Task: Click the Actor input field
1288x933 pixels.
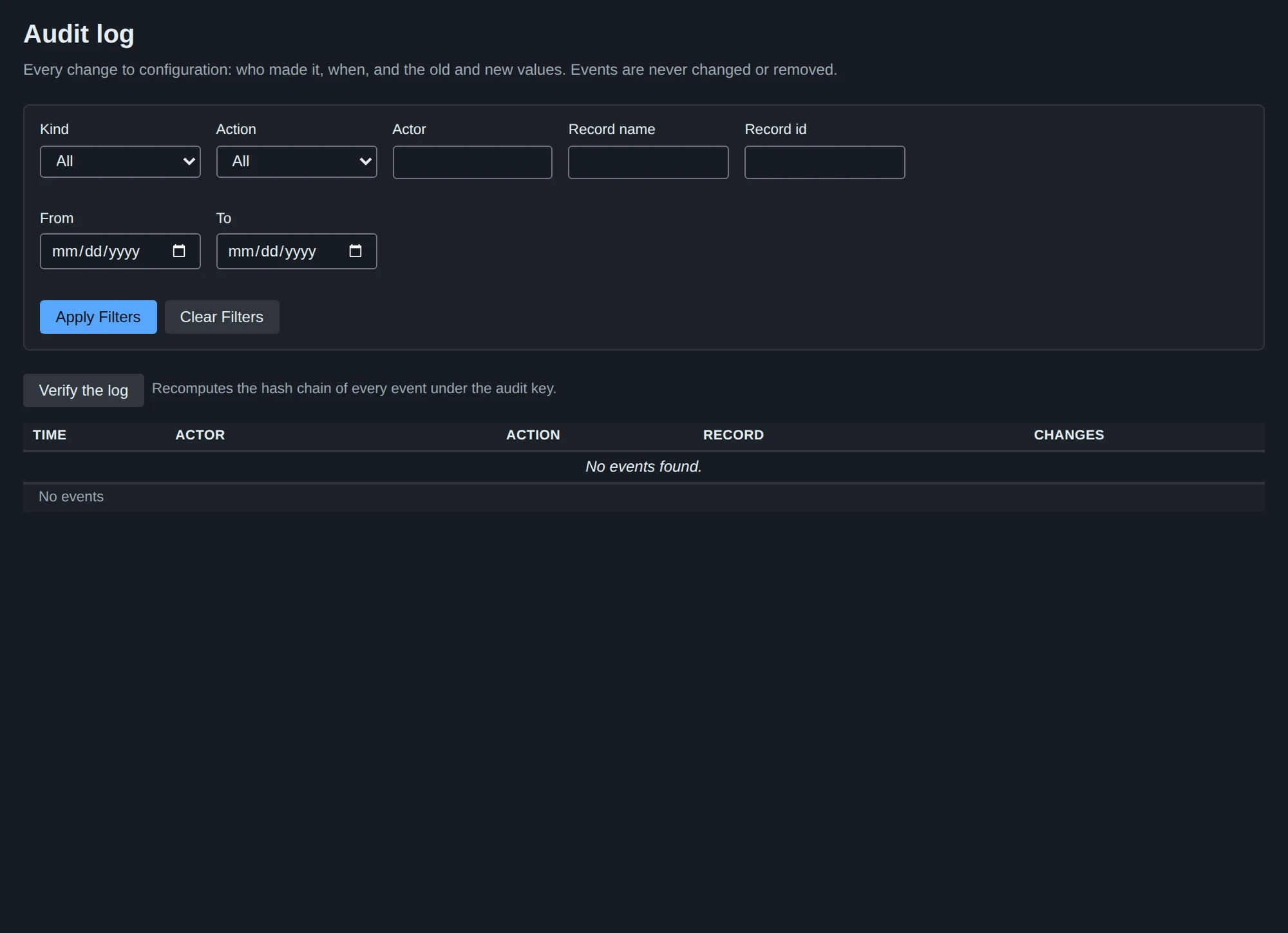Action: (473, 162)
